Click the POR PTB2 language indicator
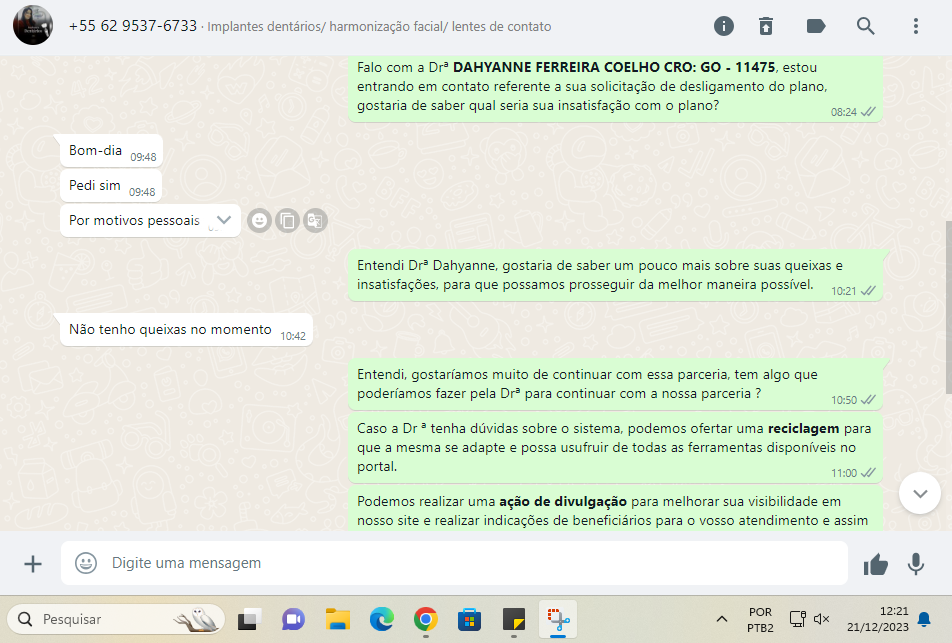Screen dimensions: 952x643 click(x=760, y=620)
